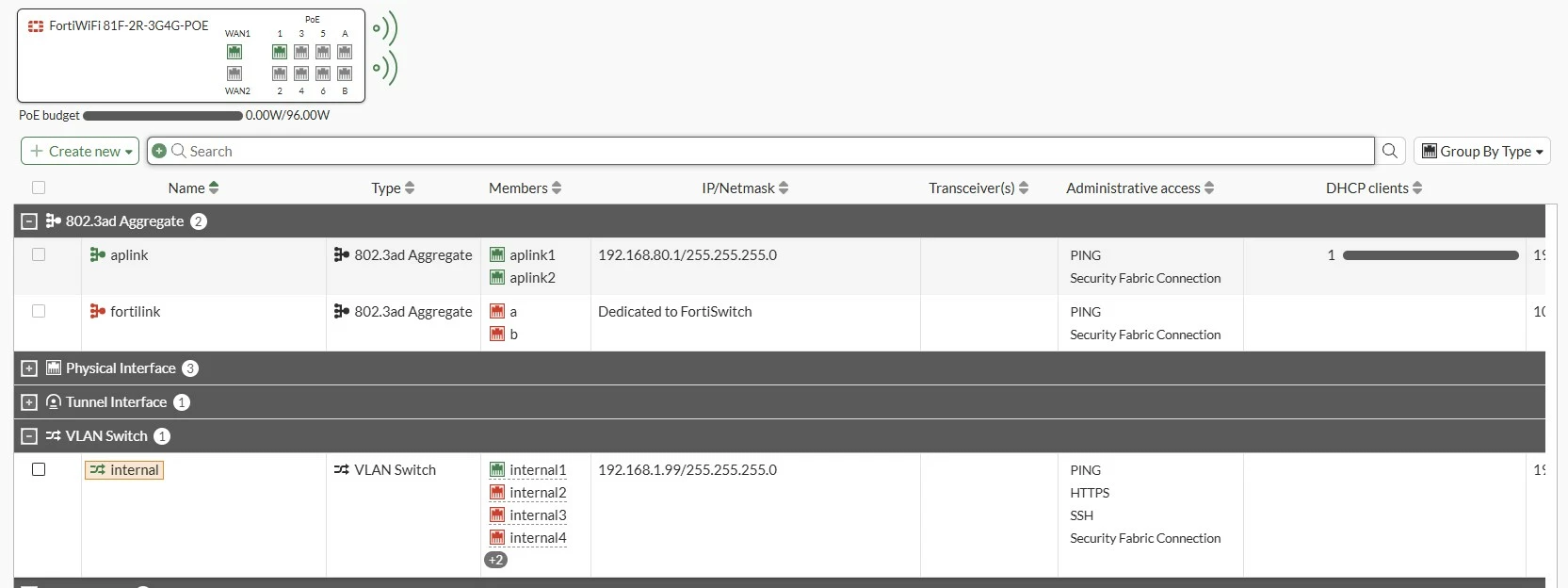The height and width of the screenshot is (588, 1568).
Task: Click the lower WiFi radio signal icon
Action: click(385, 68)
